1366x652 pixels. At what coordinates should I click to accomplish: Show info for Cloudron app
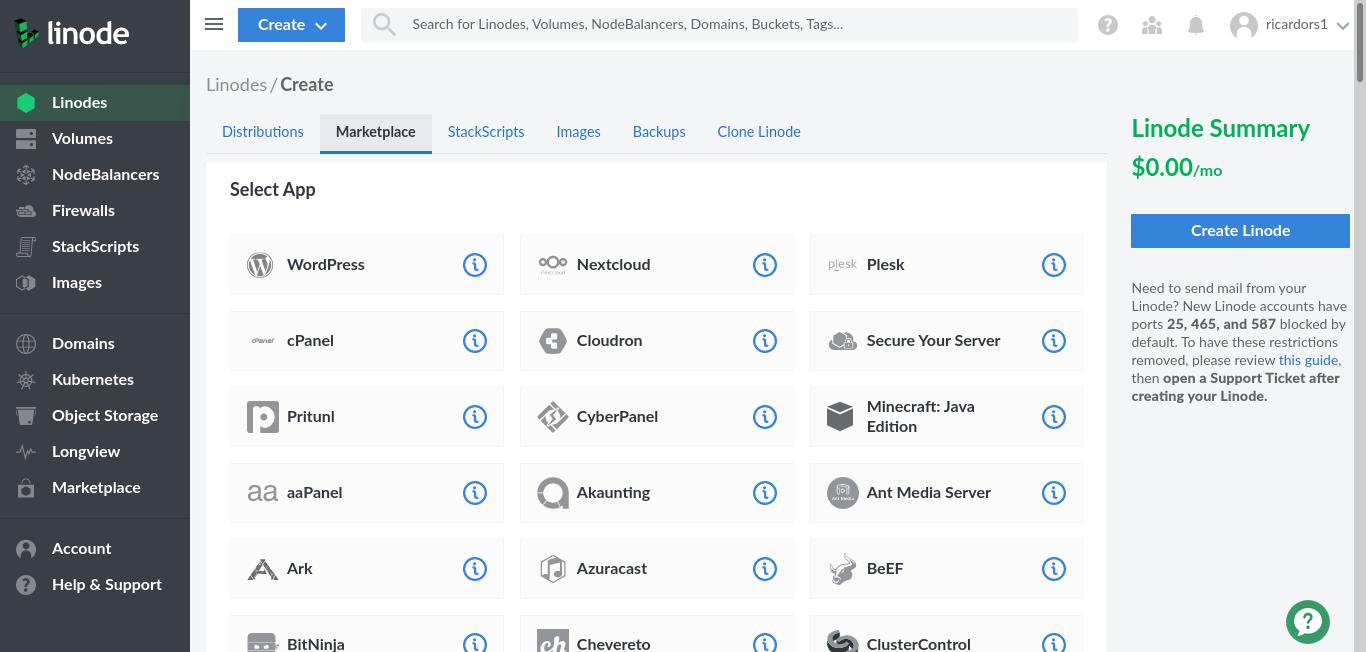click(x=765, y=341)
